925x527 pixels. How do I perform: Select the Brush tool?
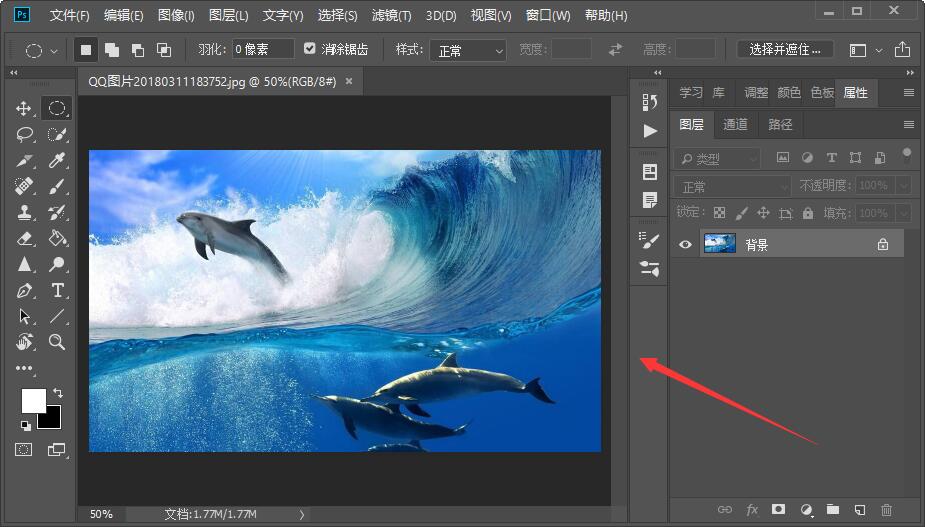(57, 186)
